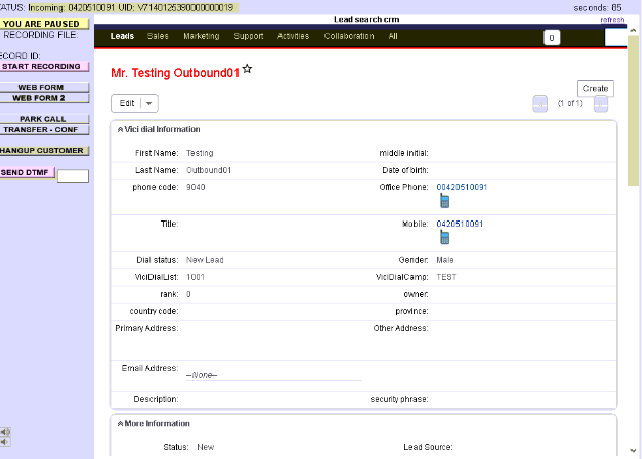Click the upper speaker volume icon

(5, 432)
